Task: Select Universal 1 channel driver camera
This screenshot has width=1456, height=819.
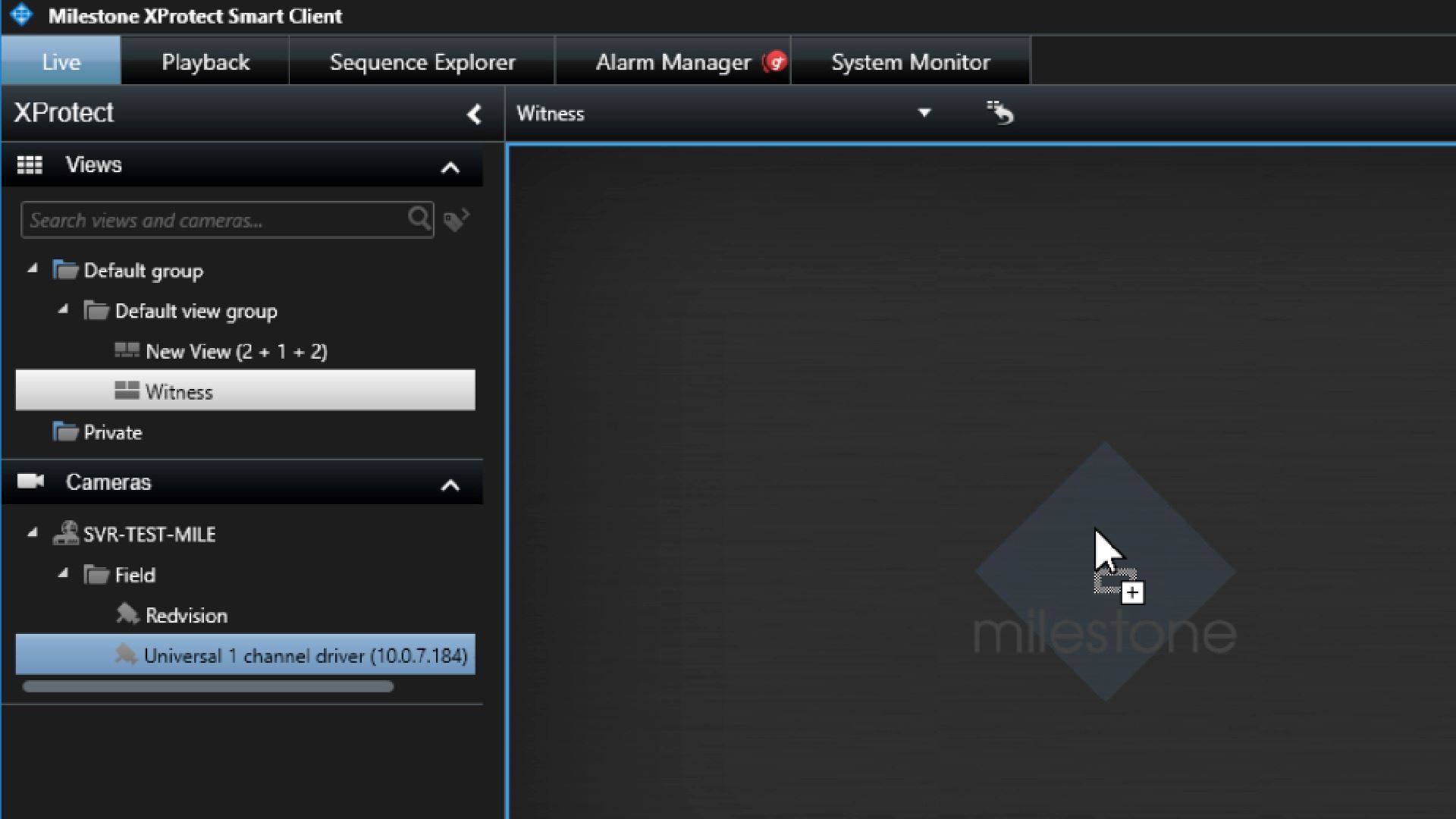Action: [246, 654]
